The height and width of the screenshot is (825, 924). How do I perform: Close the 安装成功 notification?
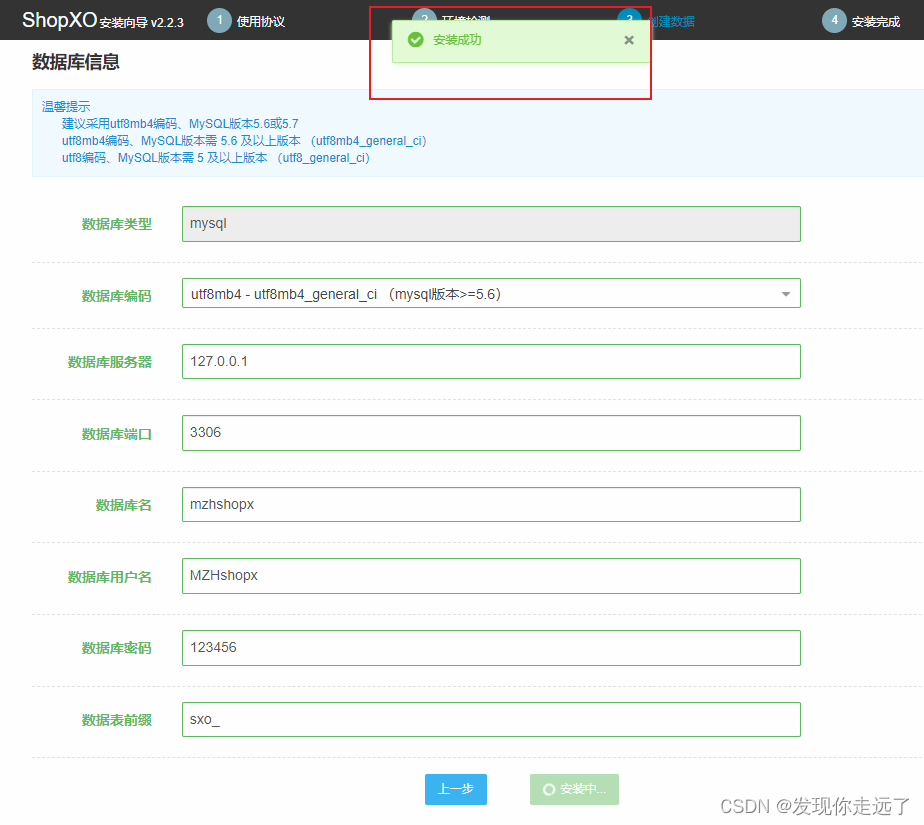[x=629, y=40]
